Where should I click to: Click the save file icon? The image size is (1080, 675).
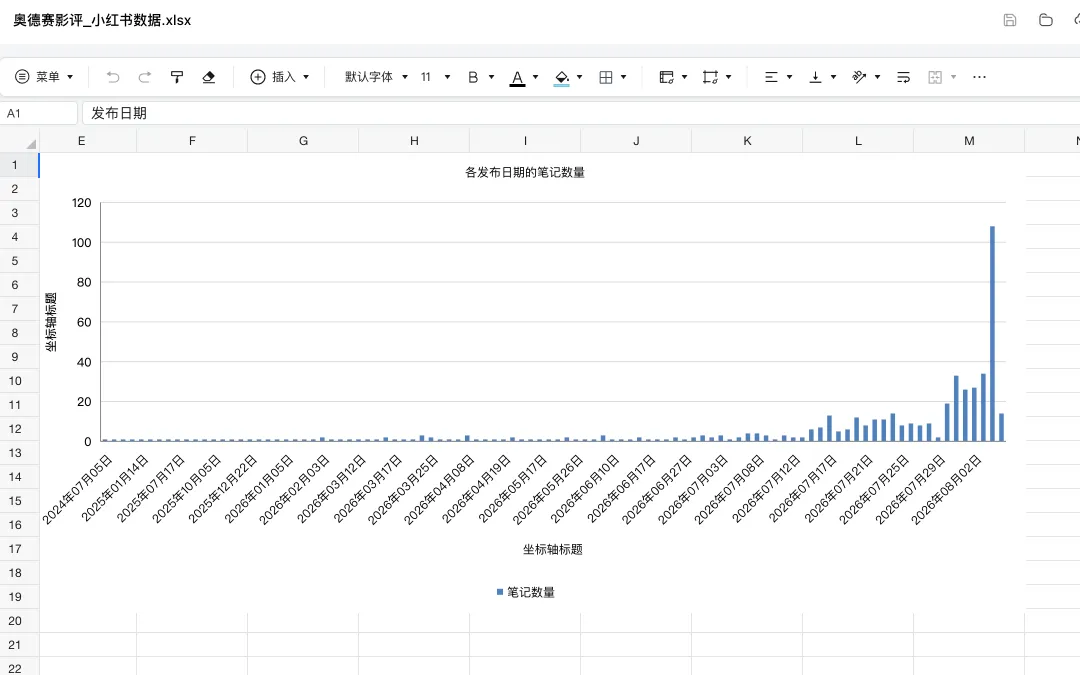click(x=1010, y=20)
